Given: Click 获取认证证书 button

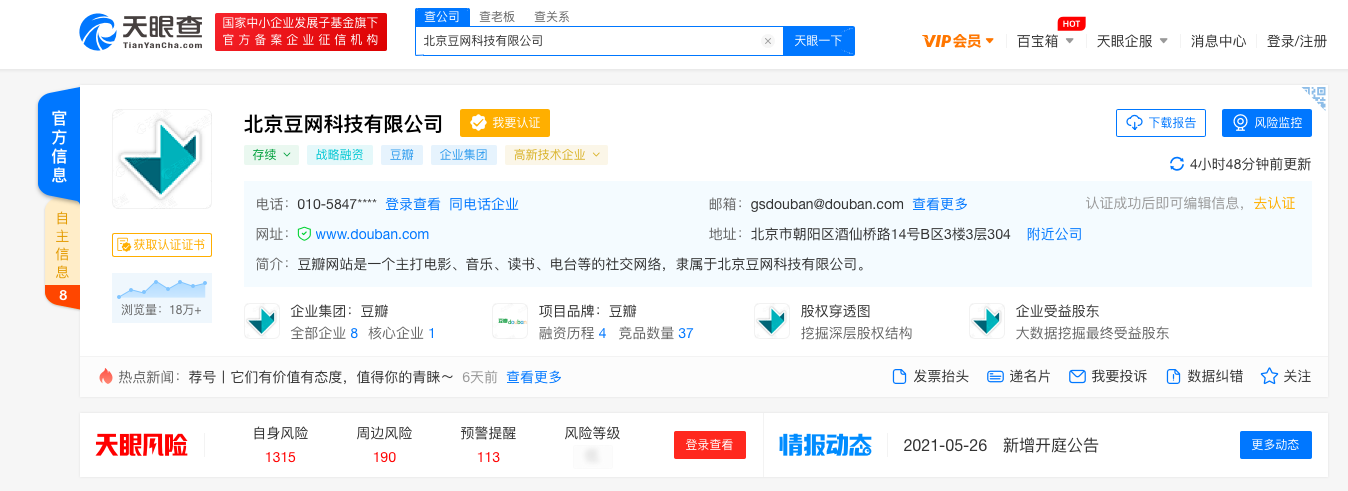Looking at the screenshot, I should [x=162, y=245].
